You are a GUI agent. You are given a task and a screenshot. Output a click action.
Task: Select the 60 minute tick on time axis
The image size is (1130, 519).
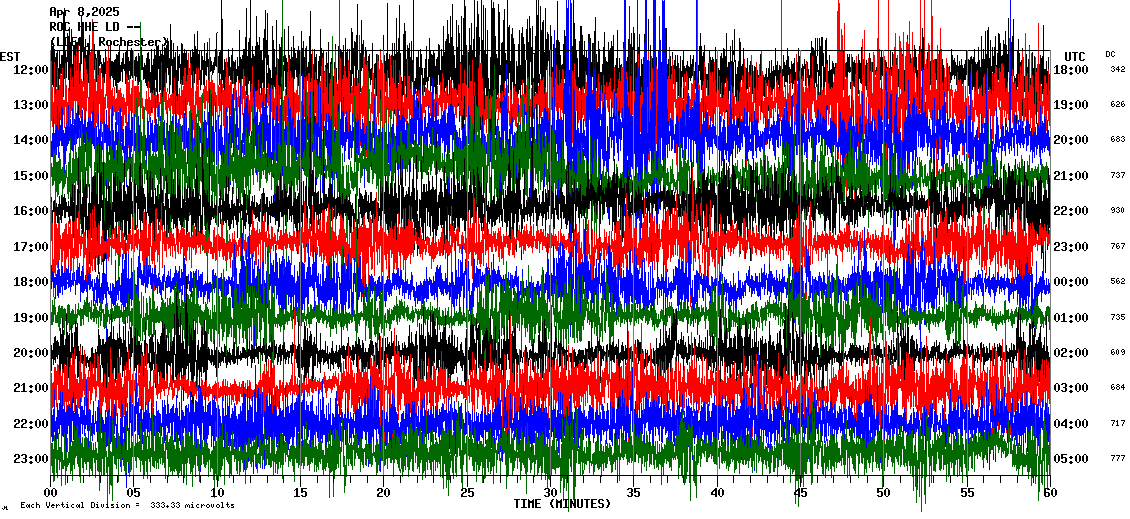pyautogui.click(x=1049, y=493)
